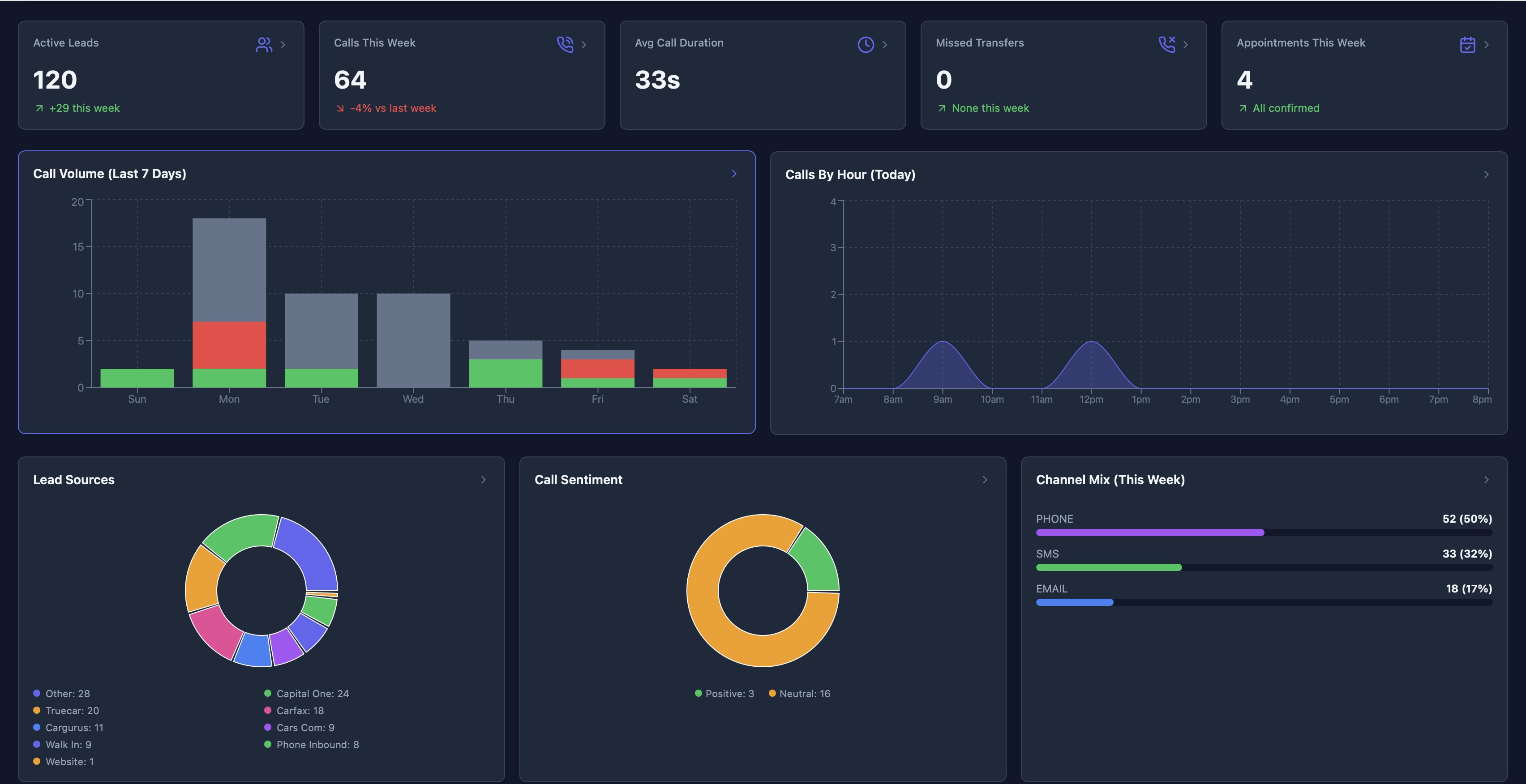Click the '18 (17%)' EMAIL value
Viewport: 1526px width, 784px height.
coord(1469,588)
